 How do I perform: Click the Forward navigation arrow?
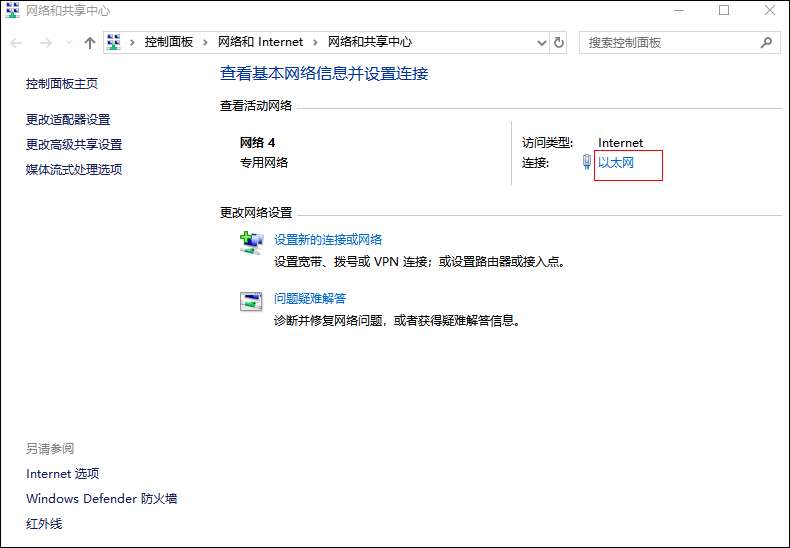point(45,43)
